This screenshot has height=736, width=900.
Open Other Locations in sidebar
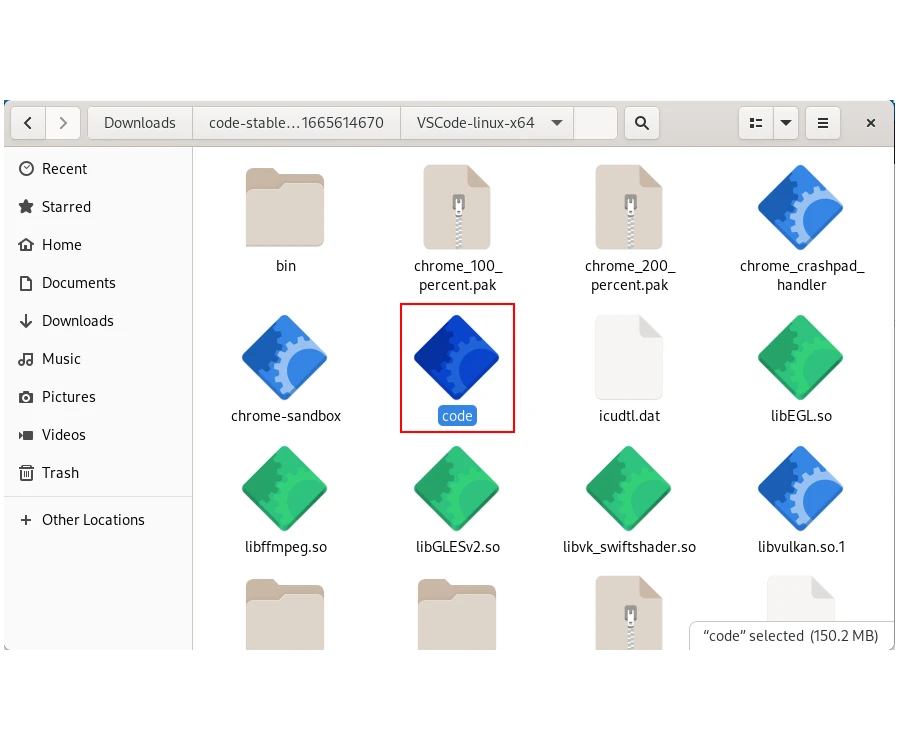(93, 520)
